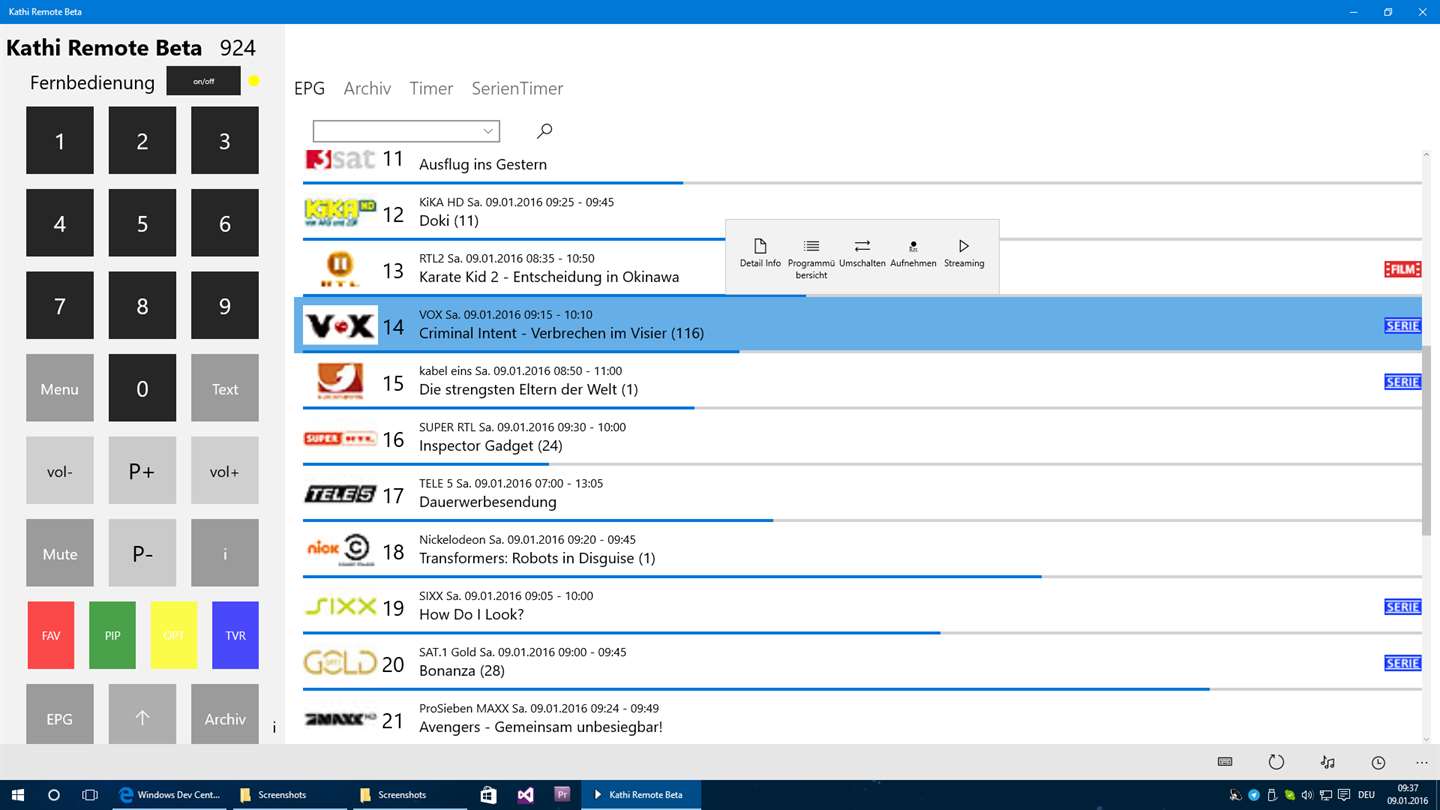Image resolution: width=1440 pixels, height=810 pixels.
Task: Select kabel eins channel logo
Action: 340,381
